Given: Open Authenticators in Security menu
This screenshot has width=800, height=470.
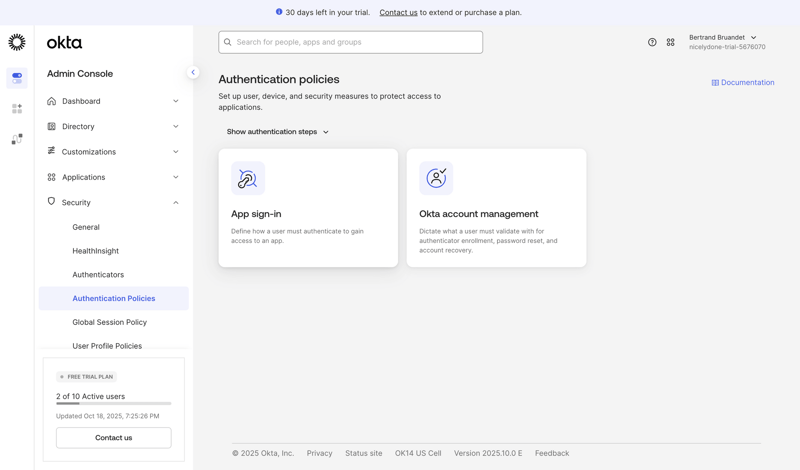Looking at the screenshot, I should click(98, 275).
